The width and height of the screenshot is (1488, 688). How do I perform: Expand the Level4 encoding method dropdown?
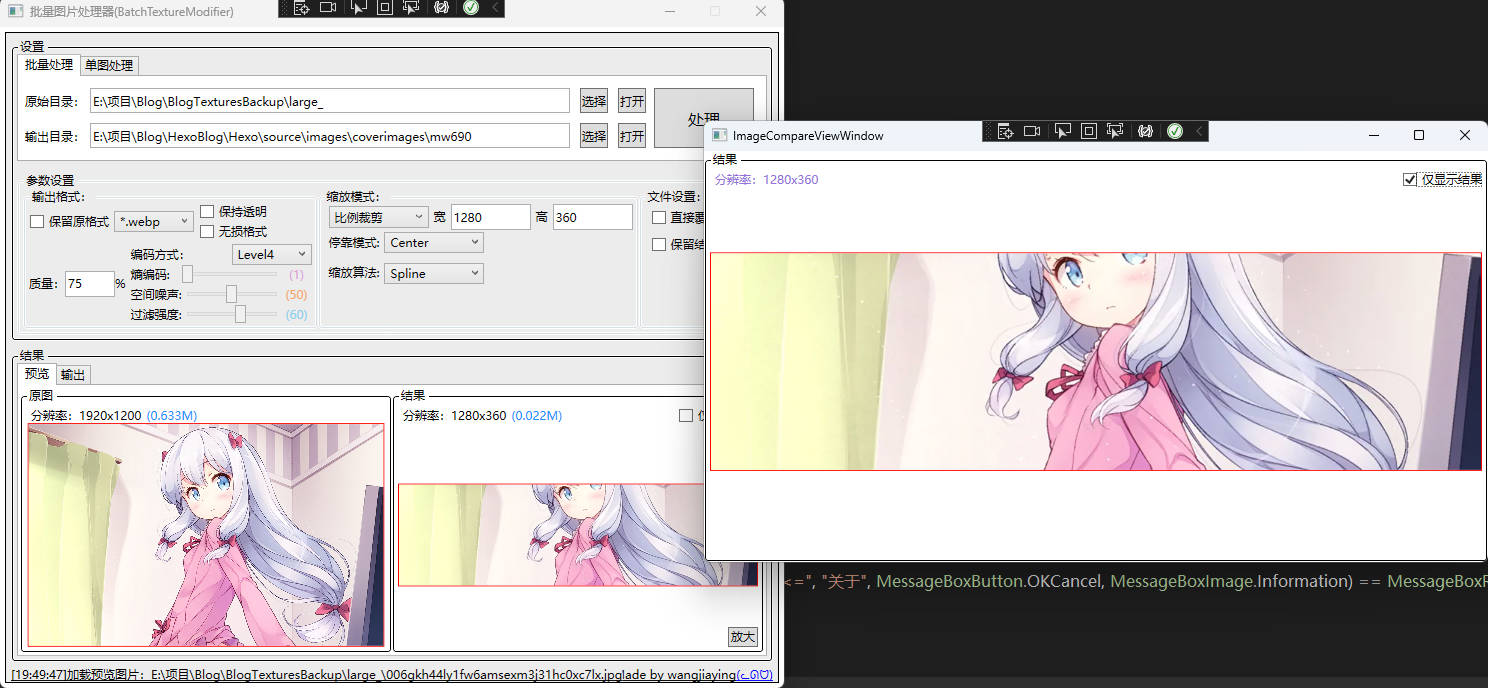(x=271, y=255)
